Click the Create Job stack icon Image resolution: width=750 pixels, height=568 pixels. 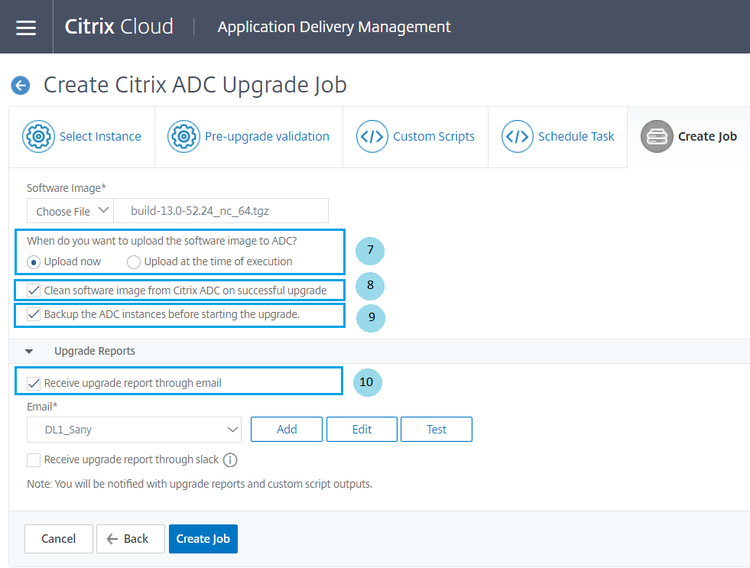click(x=657, y=136)
